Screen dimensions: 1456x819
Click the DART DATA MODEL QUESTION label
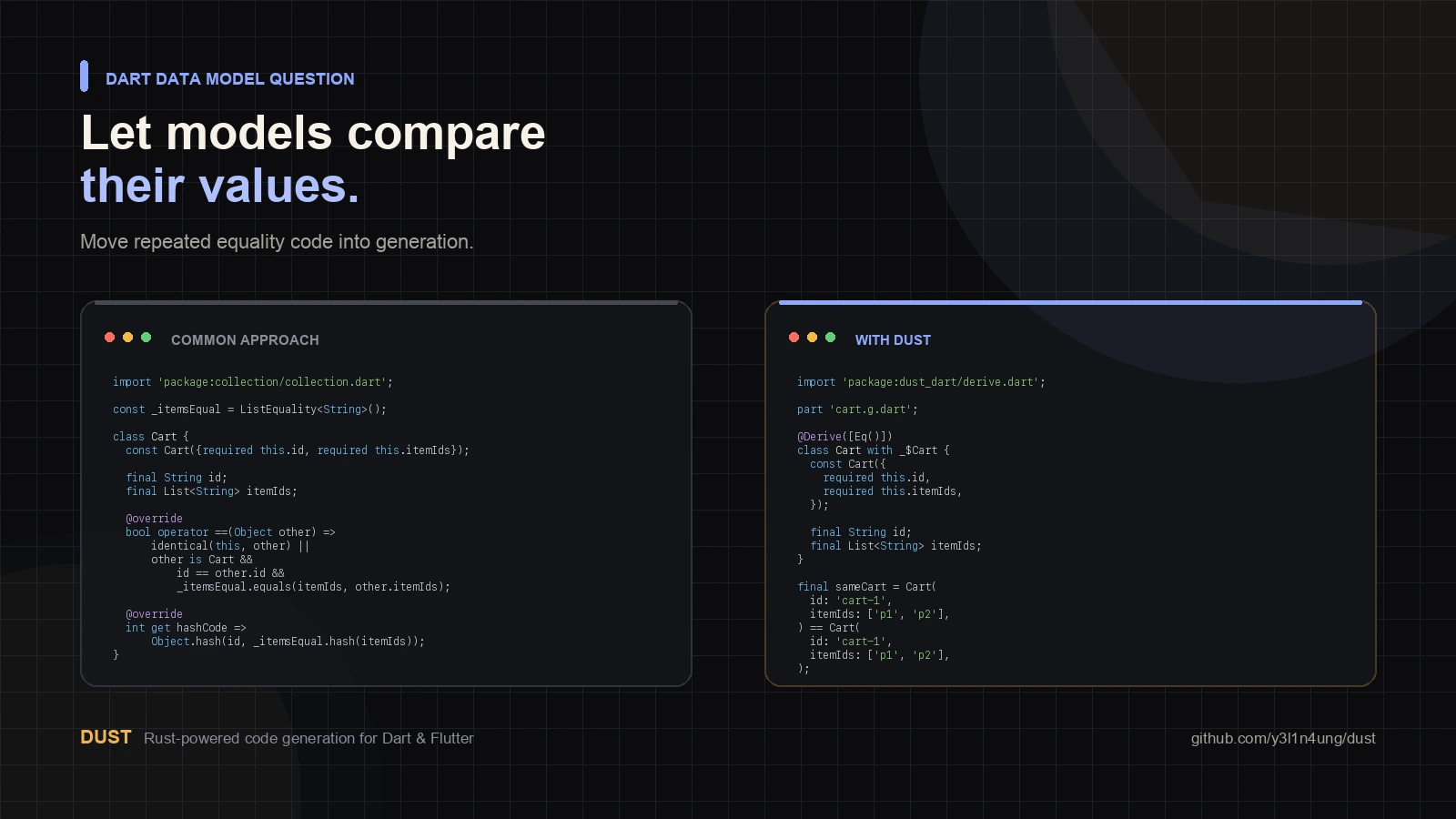pos(230,79)
